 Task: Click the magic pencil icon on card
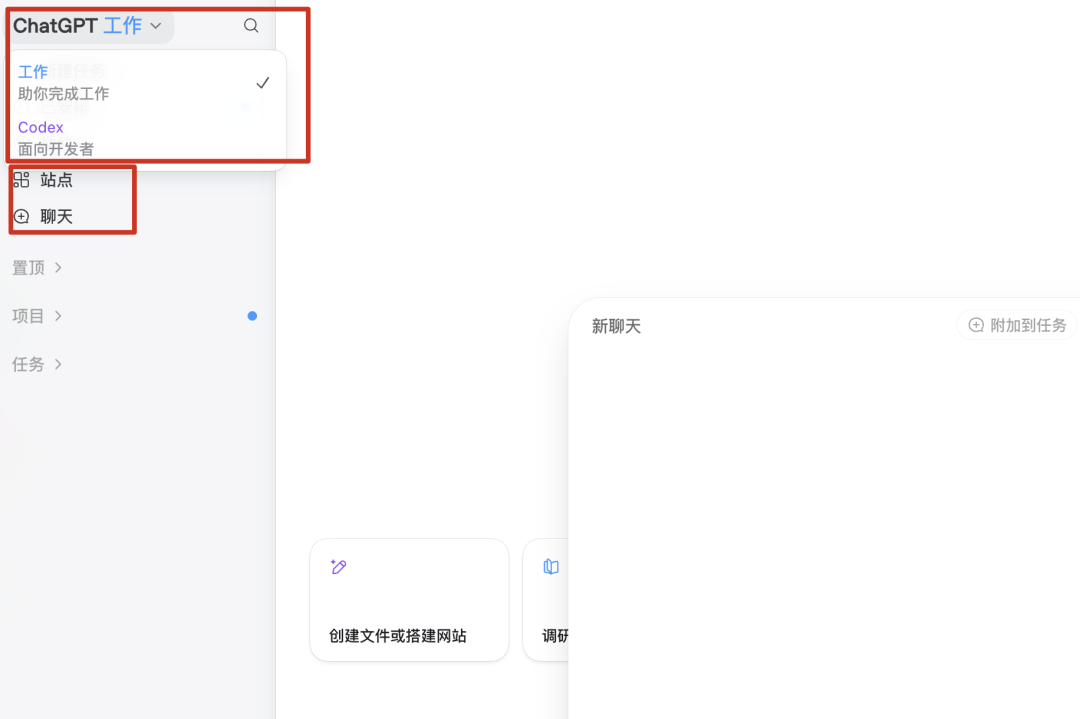[x=338, y=566]
